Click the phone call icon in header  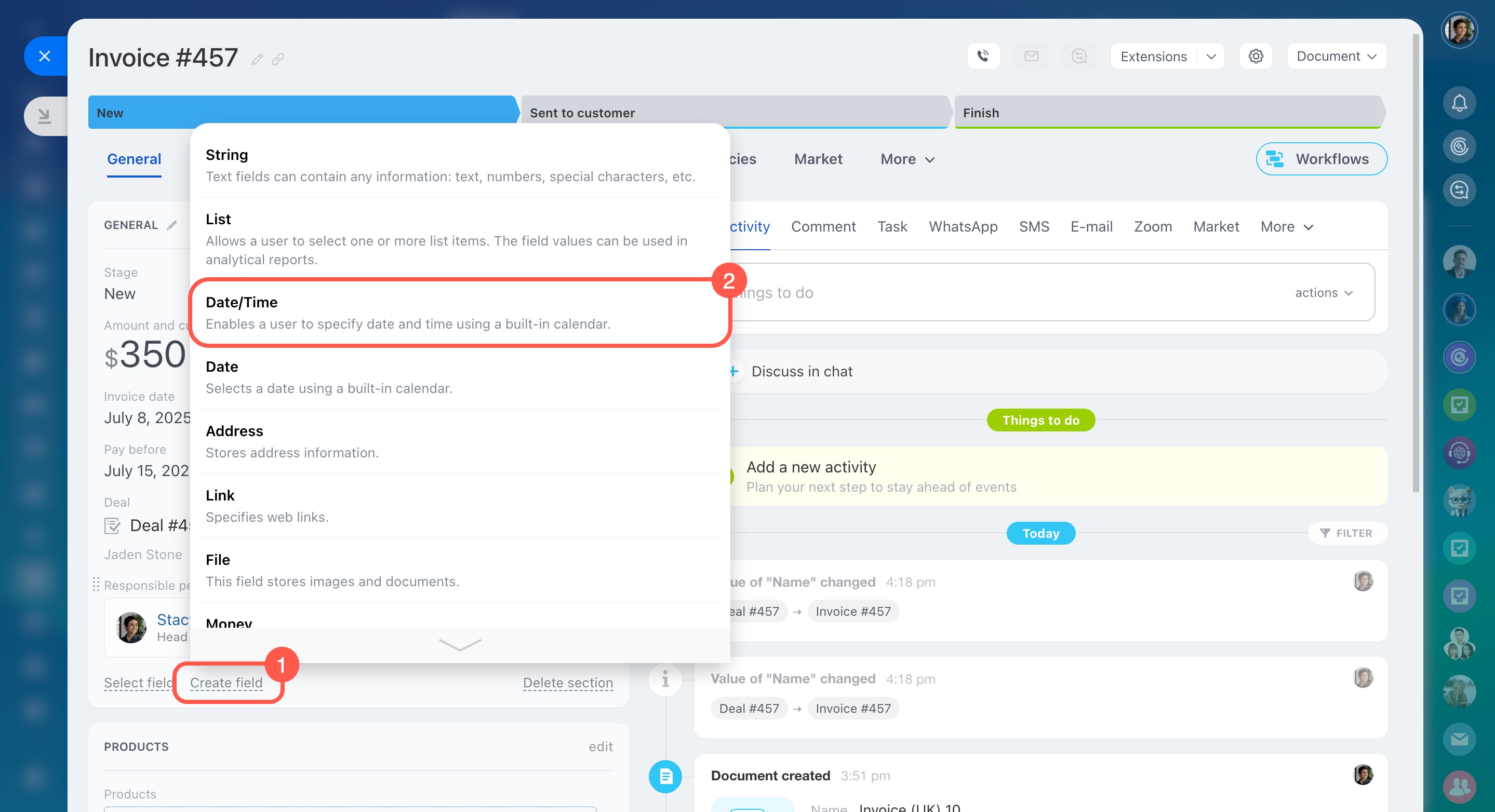click(983, 56)
